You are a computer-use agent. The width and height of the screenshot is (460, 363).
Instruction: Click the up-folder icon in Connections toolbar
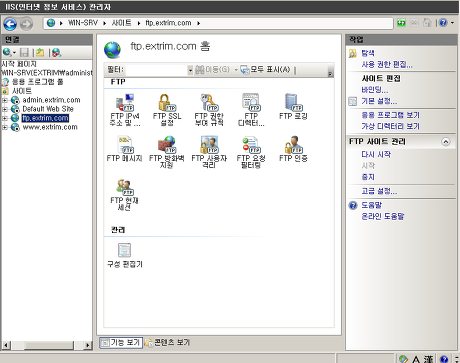(x=40, y=52)
